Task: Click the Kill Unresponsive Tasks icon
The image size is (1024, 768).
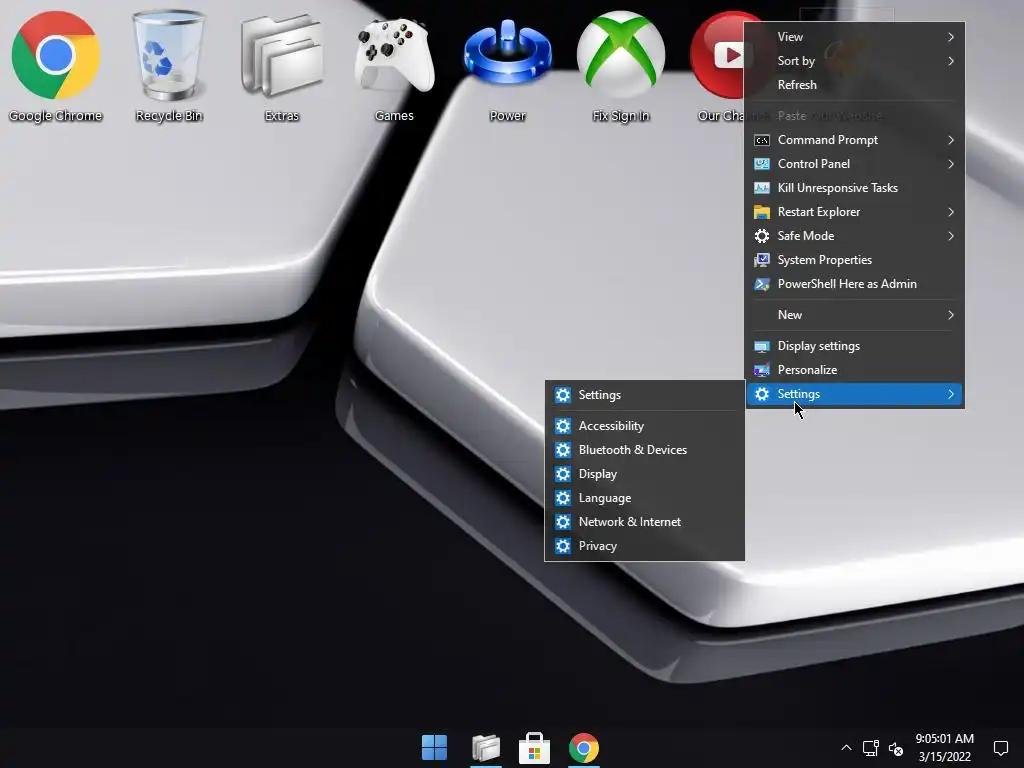Action: (x=761, y=188)
